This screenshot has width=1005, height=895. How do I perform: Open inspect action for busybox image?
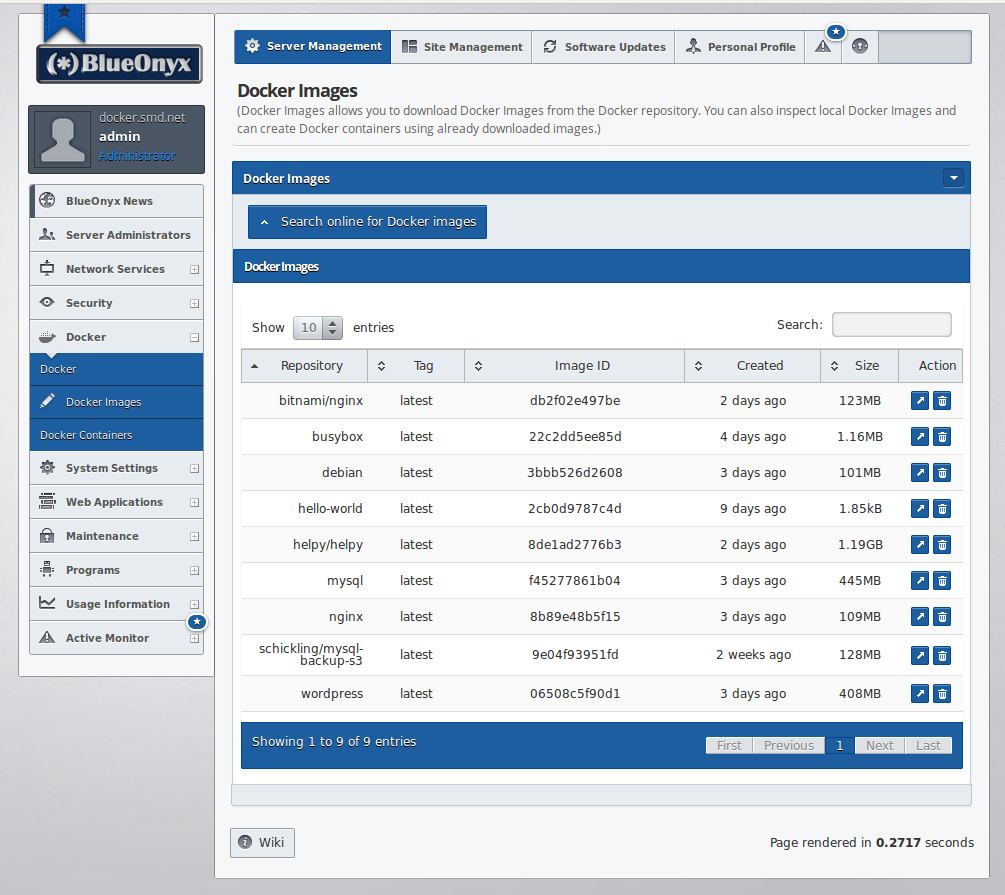click(x=920, y=437)
